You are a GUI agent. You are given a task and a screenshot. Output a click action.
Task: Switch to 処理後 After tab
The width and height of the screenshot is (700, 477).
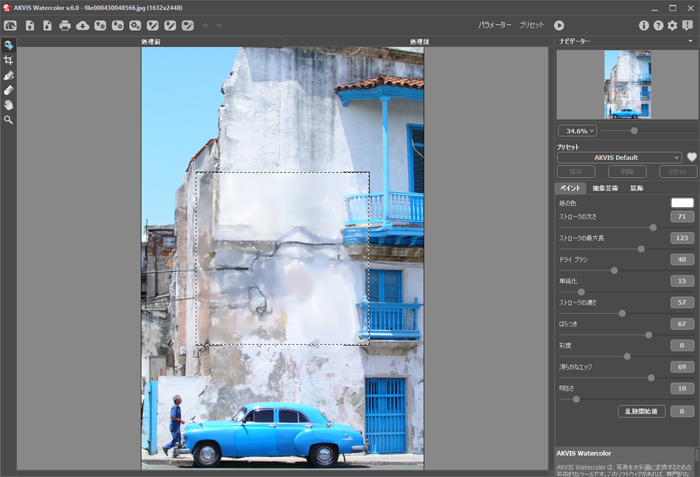419,42
